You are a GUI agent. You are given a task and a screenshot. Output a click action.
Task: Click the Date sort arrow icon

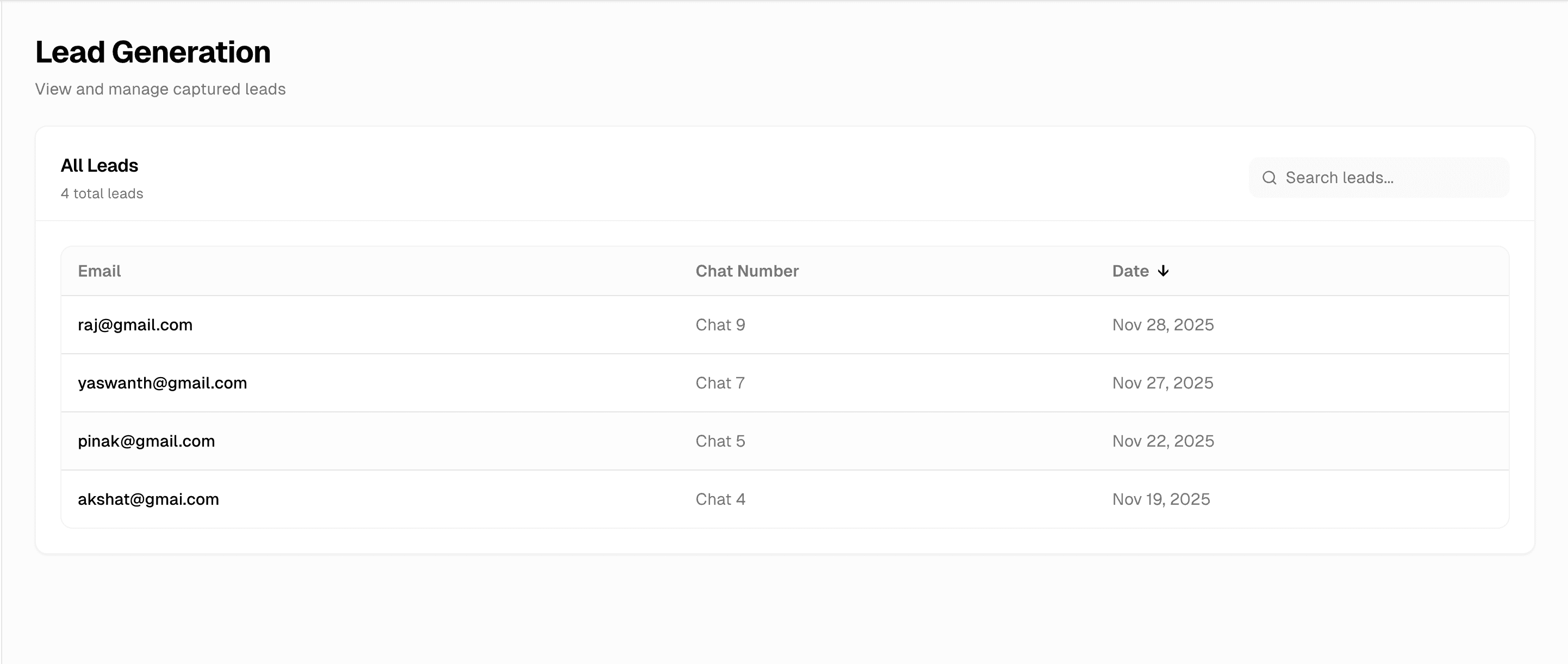click(1163, 271)
